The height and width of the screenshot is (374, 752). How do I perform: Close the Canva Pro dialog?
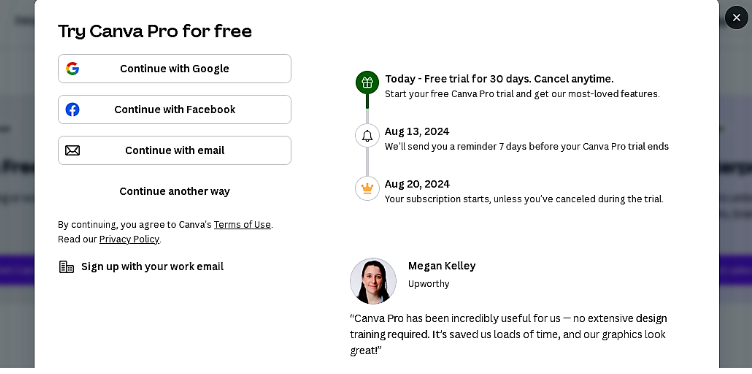[736, 18]
